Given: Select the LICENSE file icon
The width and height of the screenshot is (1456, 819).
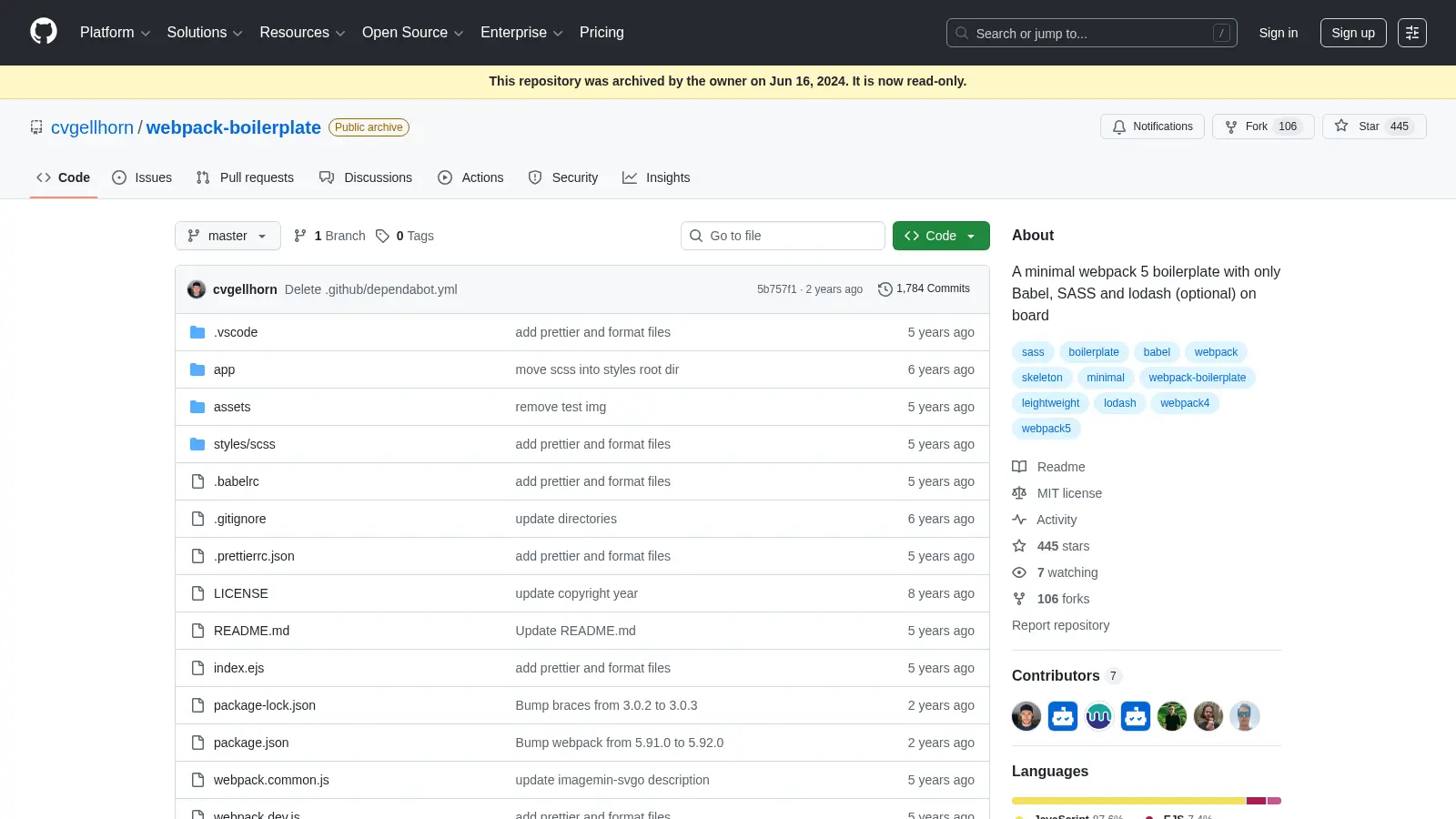Looking at the screenshot, I should (x=197, y=593).
